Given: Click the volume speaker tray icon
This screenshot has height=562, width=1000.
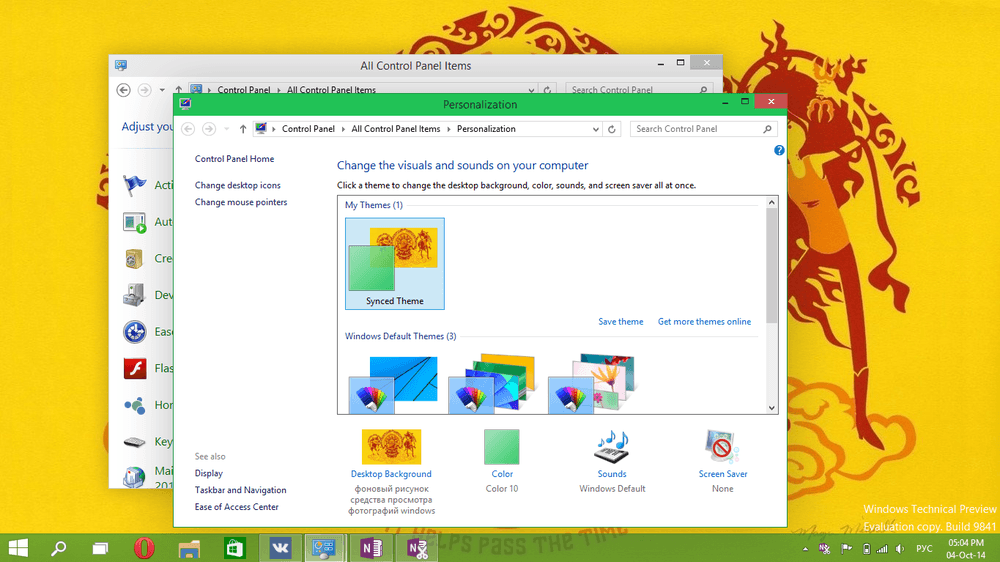Looking at the screenshot, I should click(x=900, y=549).
